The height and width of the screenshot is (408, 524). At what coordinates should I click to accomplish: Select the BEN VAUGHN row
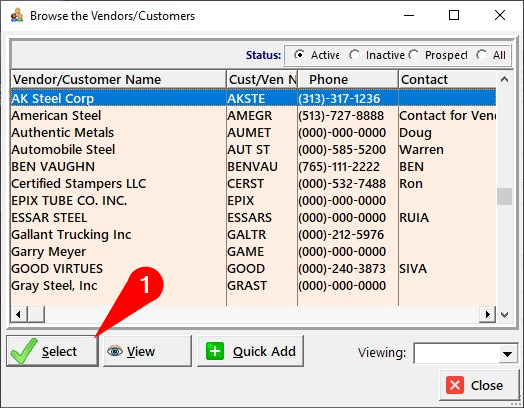(x=253, y=166)
